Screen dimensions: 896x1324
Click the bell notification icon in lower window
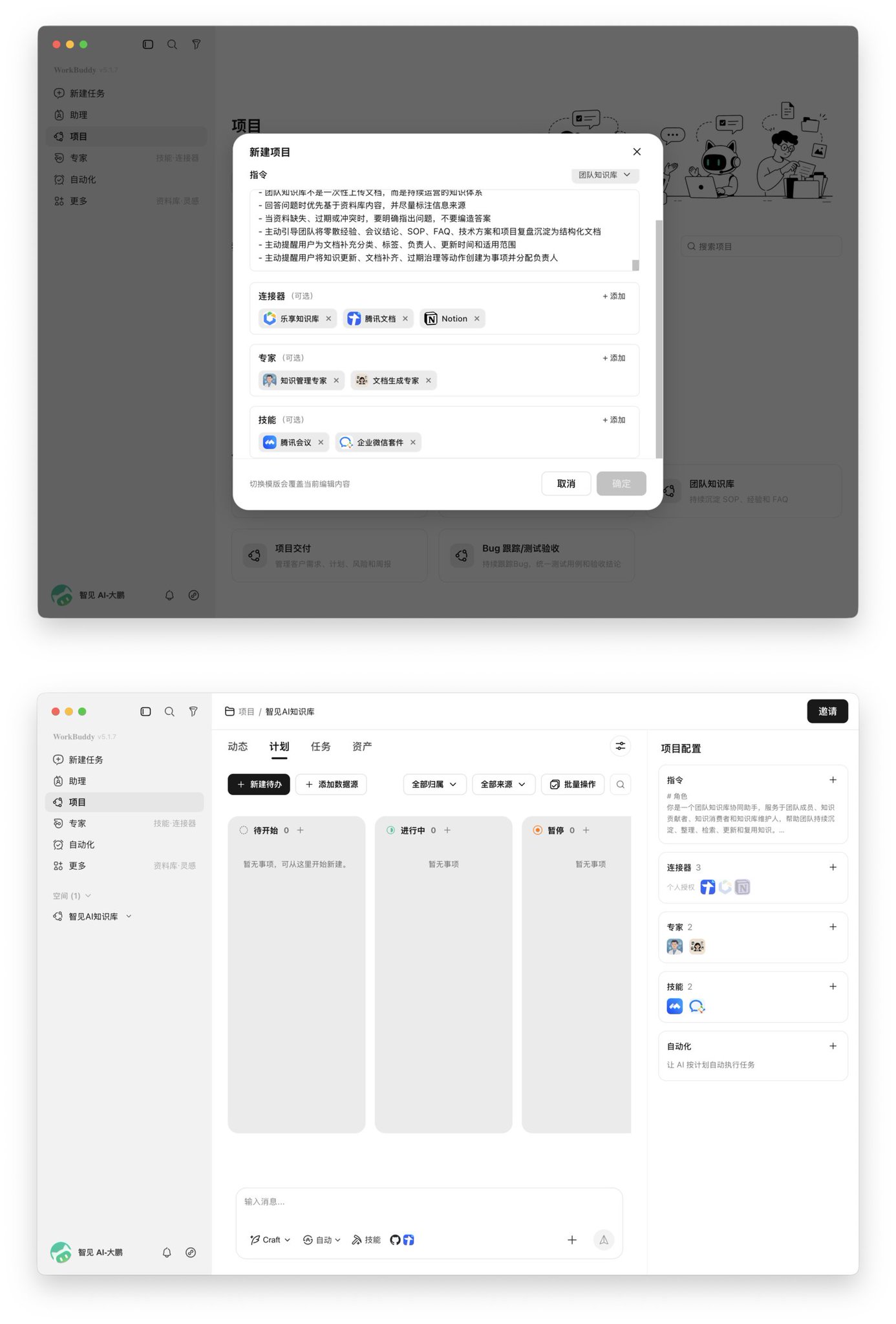pos(167,1252)
